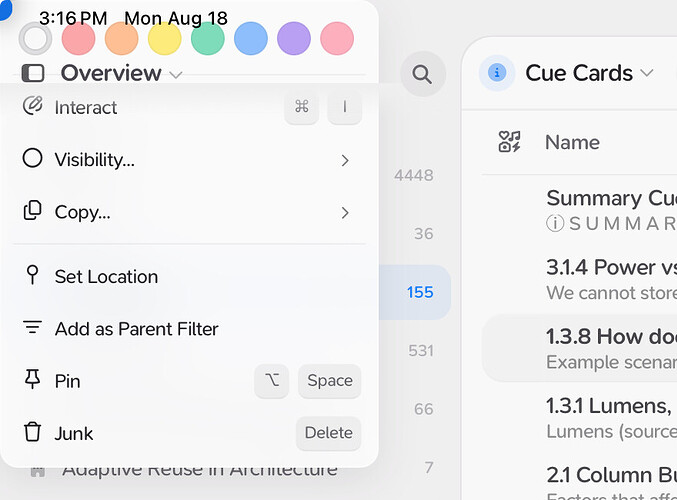Choose Junk from the context menu
677x500 pixels.
click(74, 433)
